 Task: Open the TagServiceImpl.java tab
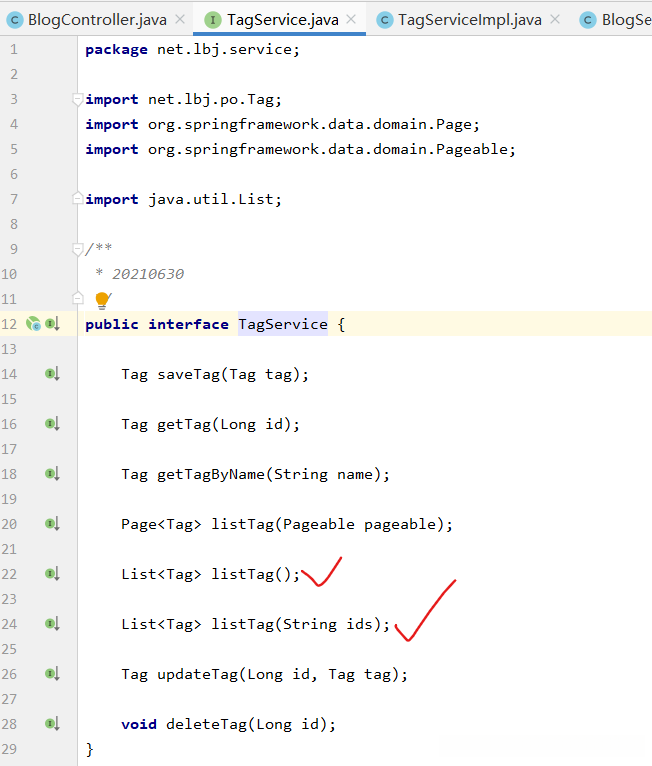469,20
